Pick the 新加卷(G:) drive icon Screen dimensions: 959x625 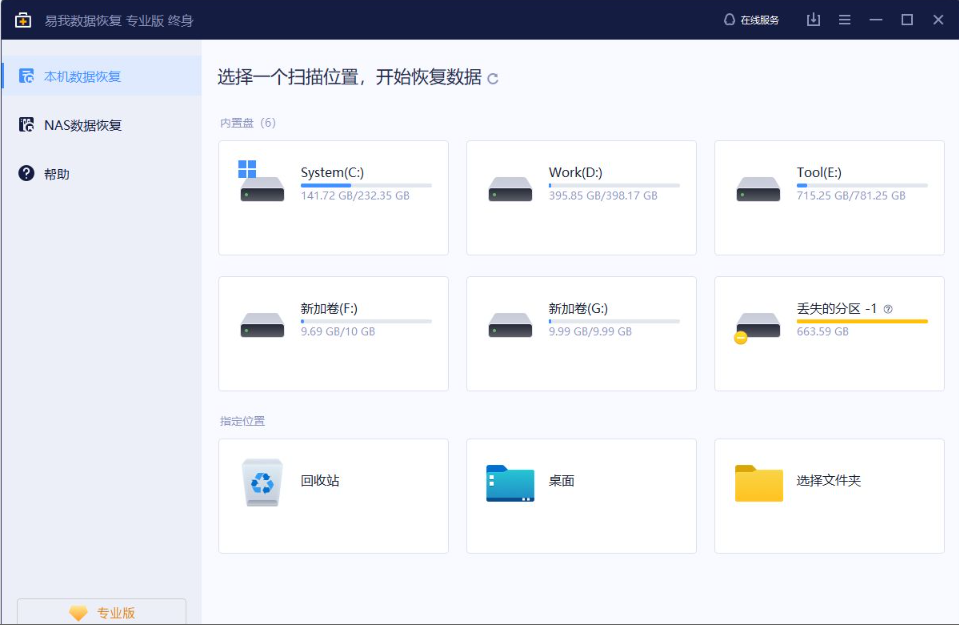(510, 324)
